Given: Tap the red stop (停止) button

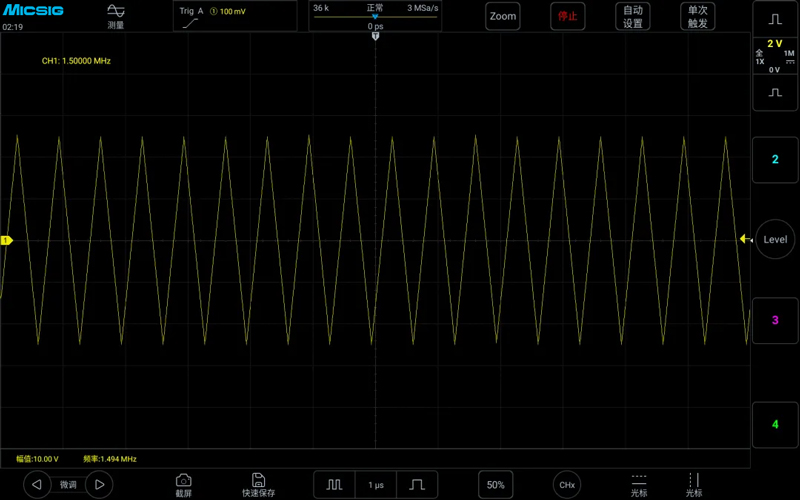Looking at the screenshot, I should pyautogui.click(x=567, y=16).
